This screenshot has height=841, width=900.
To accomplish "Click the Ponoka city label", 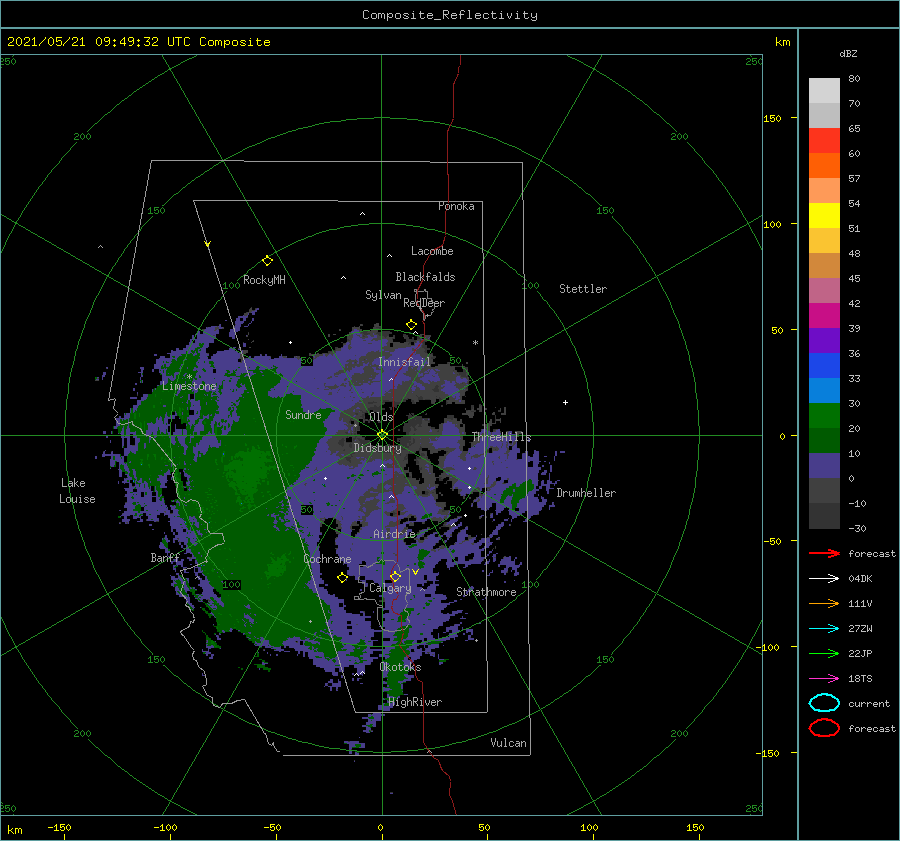I will click(x=456, y=206).
